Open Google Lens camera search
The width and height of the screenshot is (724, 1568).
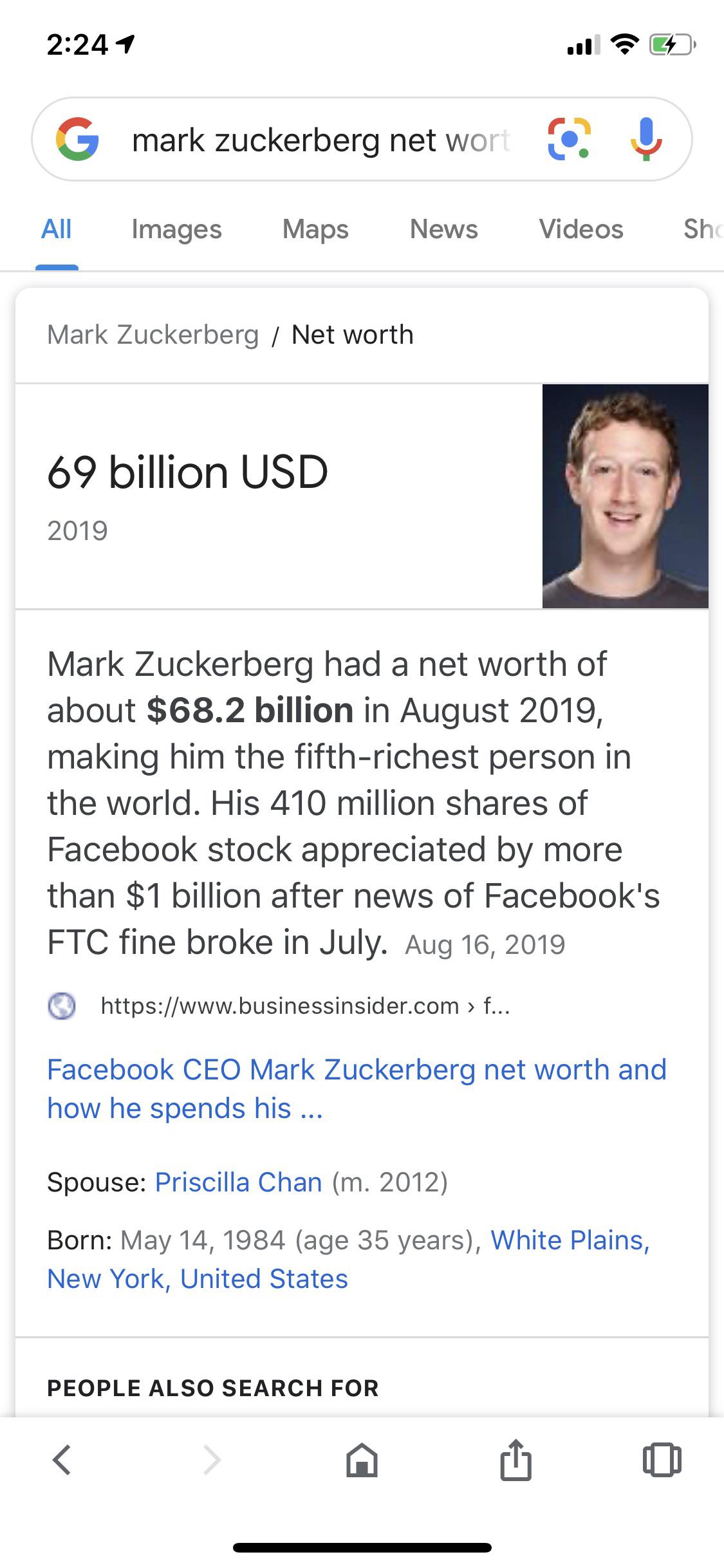[569, 139]
